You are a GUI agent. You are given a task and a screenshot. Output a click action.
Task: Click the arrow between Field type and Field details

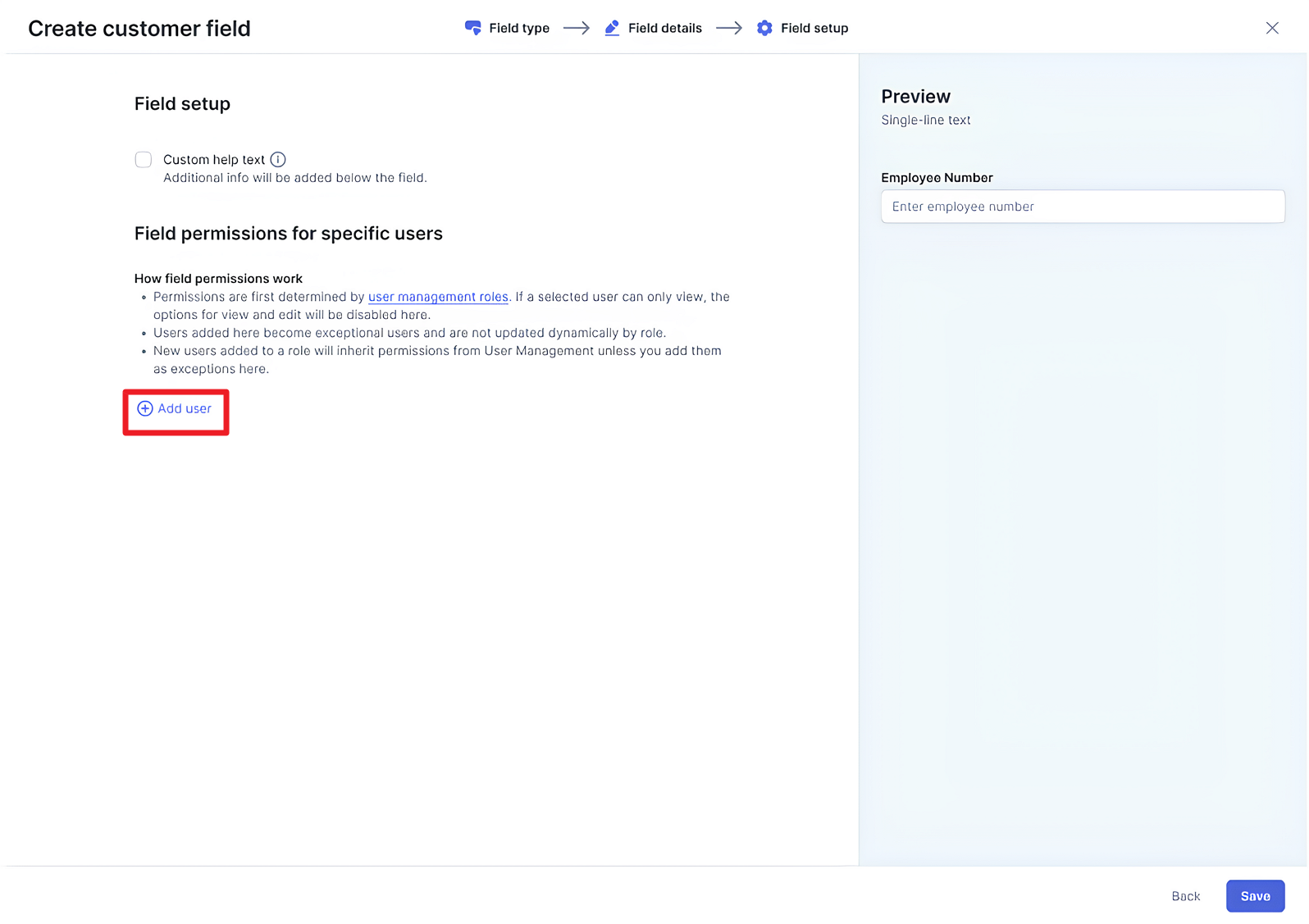click(577, 28)
